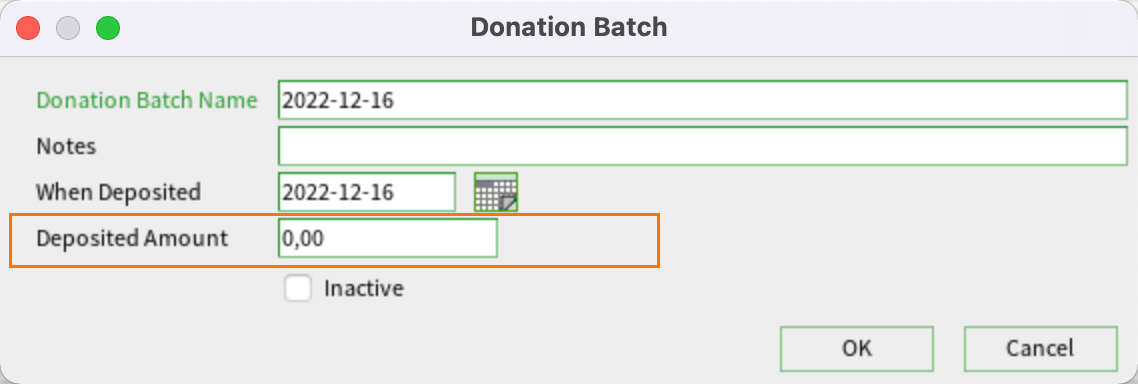This screenshot has height=384, width=1138.
Task: Toggle the Inactive checkbox
Action: click(x=298, y=288)
